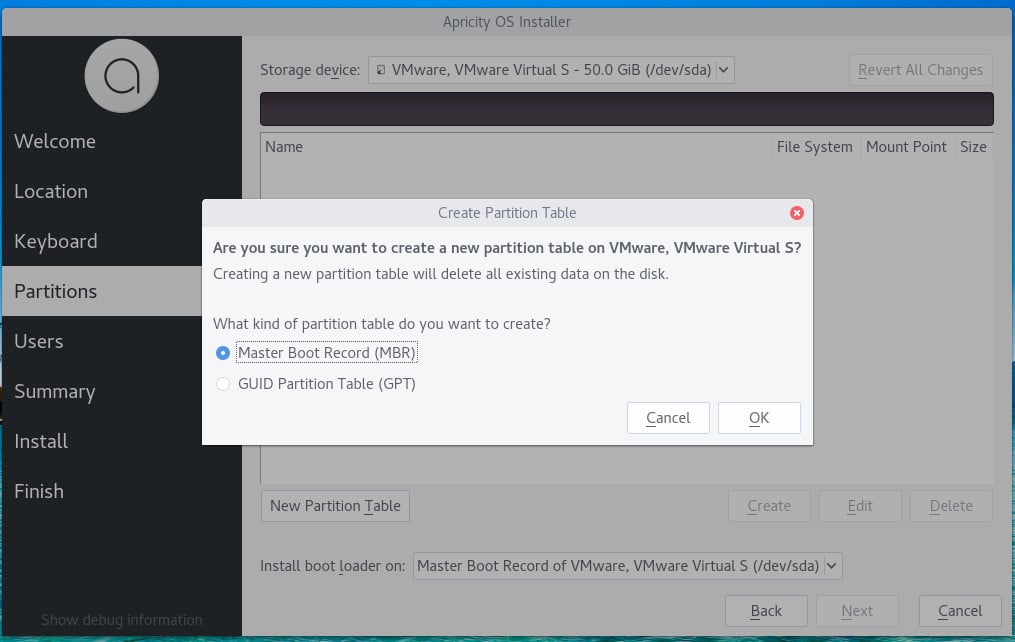Confirm partition table creation with OK
This screenshot has width=1015, height=642.
759,418
